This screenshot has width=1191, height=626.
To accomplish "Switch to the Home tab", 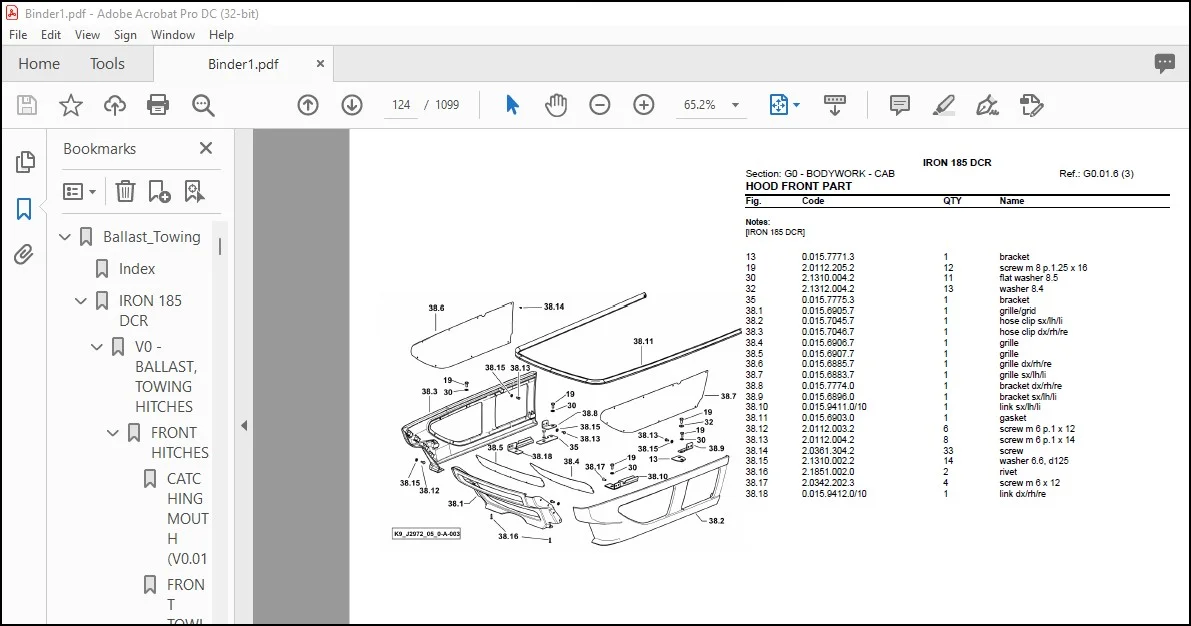I will 39,64.
